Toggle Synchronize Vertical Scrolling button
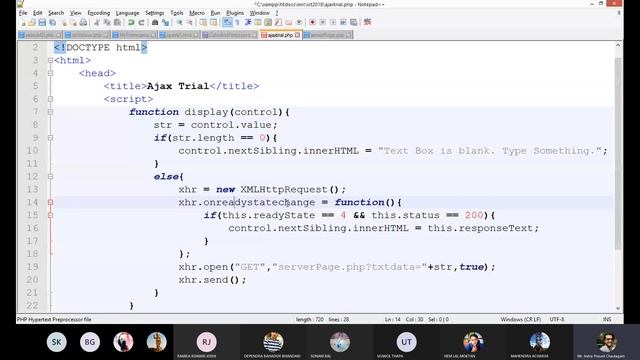This screenshot has width=640, height=360. 203,22
